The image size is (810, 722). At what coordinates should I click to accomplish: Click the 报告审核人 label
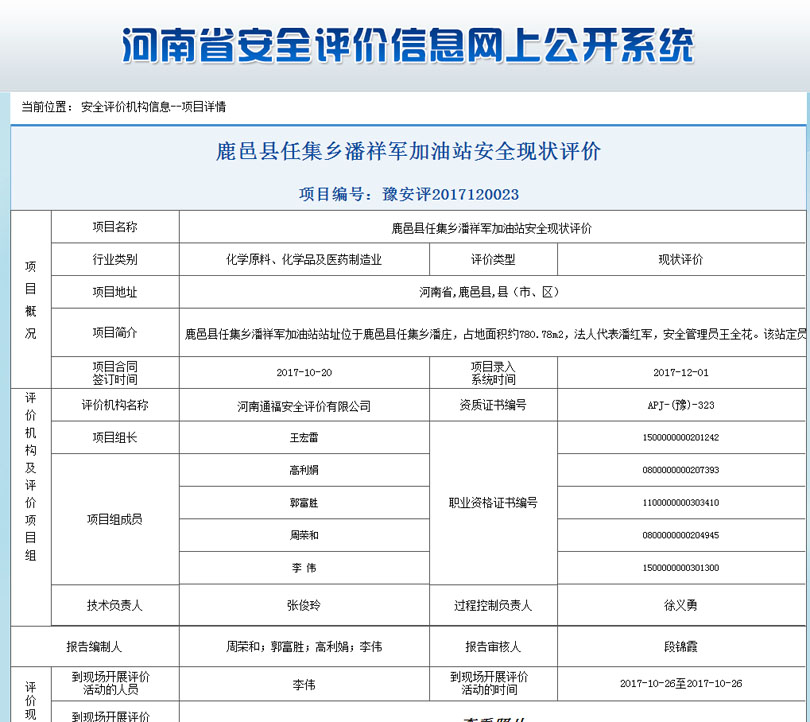[x=493, y=646]
